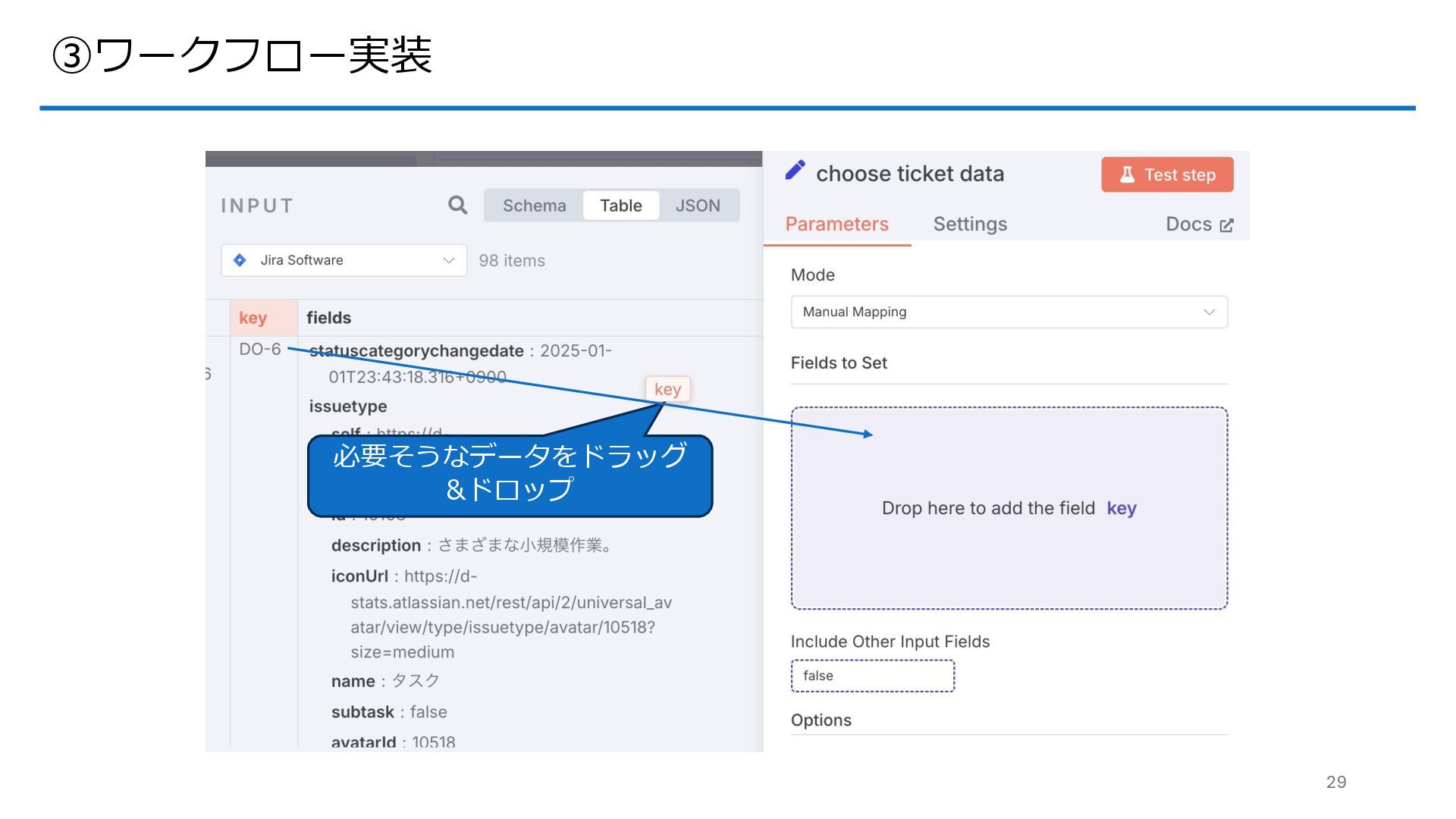The width and height of the screenshot is (1456, 819).
Task: Switch to Table view
Action: pyautogui.click(x=620, y=206)
